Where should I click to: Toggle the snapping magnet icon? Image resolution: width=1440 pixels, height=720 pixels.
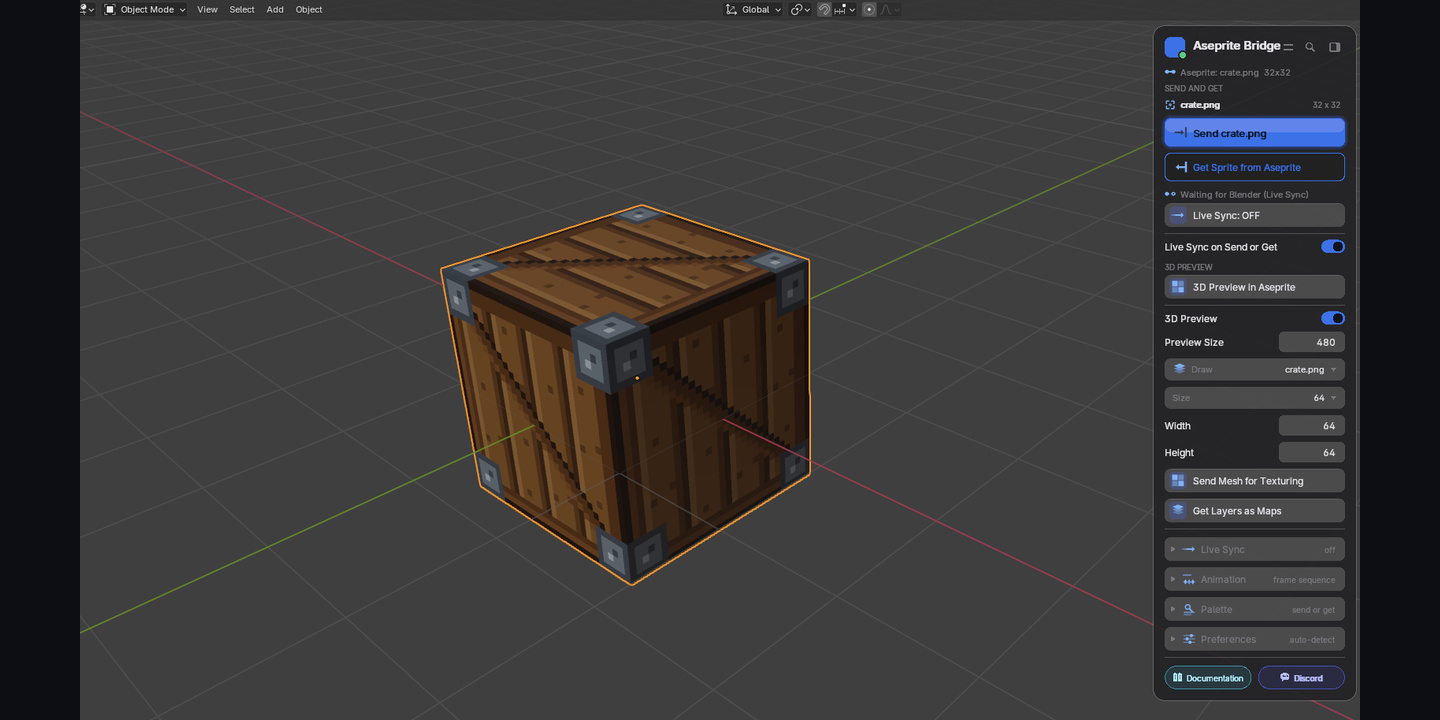click(x=824, y=9)
